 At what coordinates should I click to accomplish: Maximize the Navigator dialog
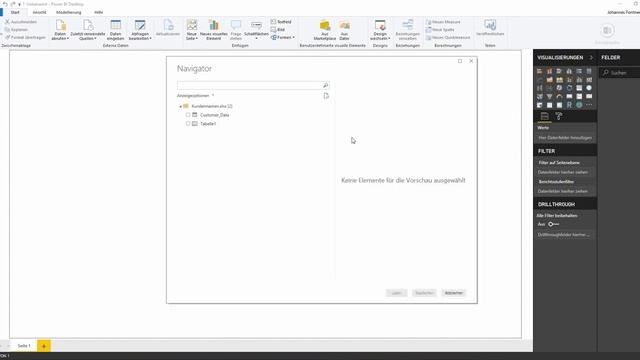[x=460, y=61]
